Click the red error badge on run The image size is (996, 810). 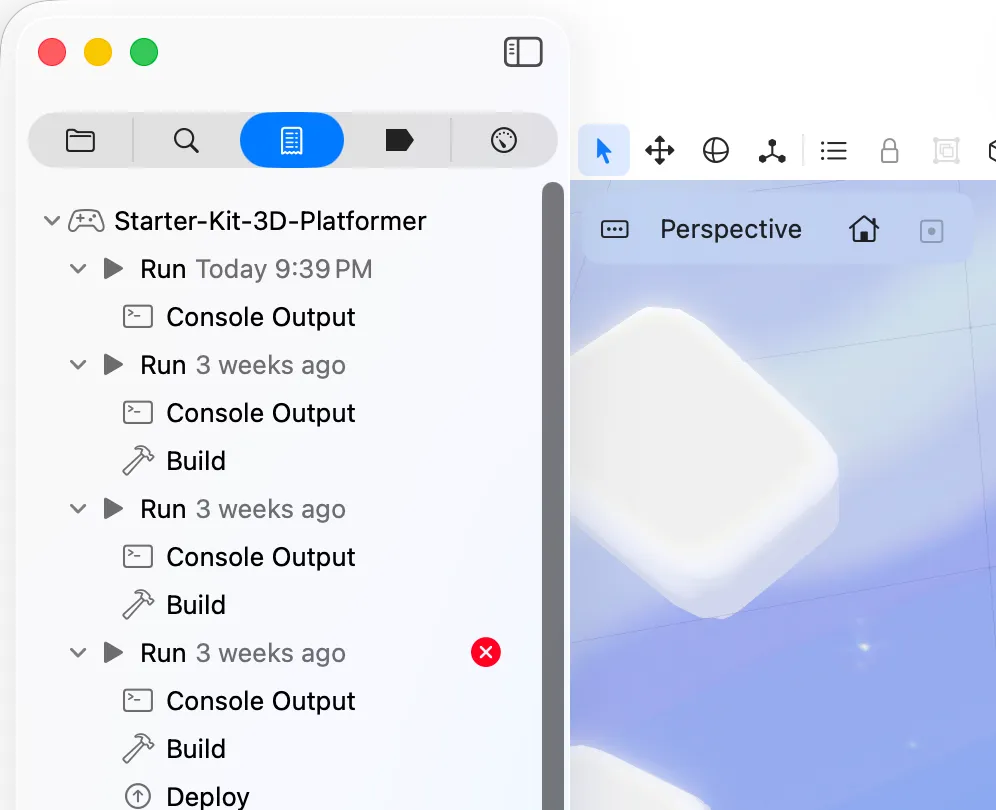pyautogui.click(x=486, y=652)
